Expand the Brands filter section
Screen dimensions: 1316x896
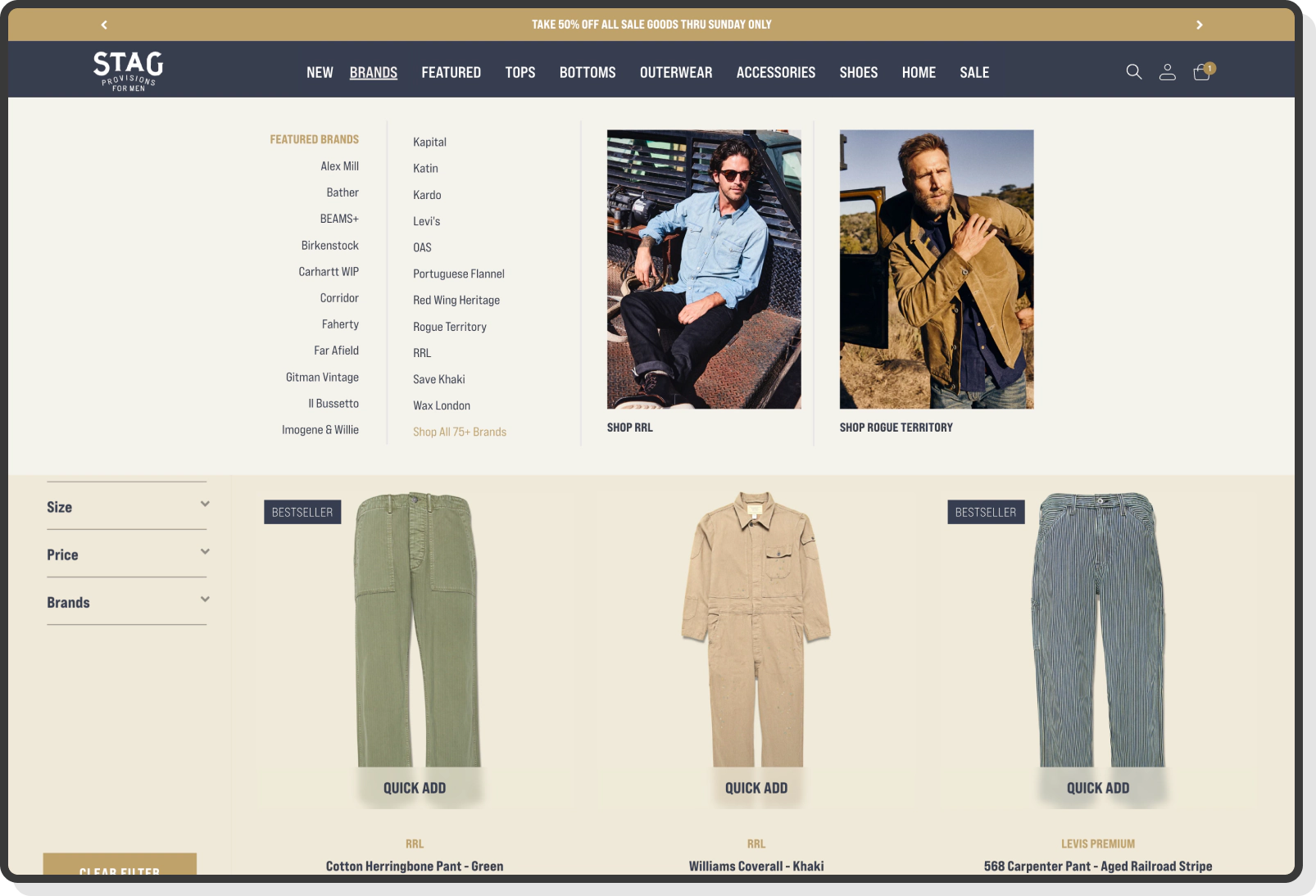[126, 602]
